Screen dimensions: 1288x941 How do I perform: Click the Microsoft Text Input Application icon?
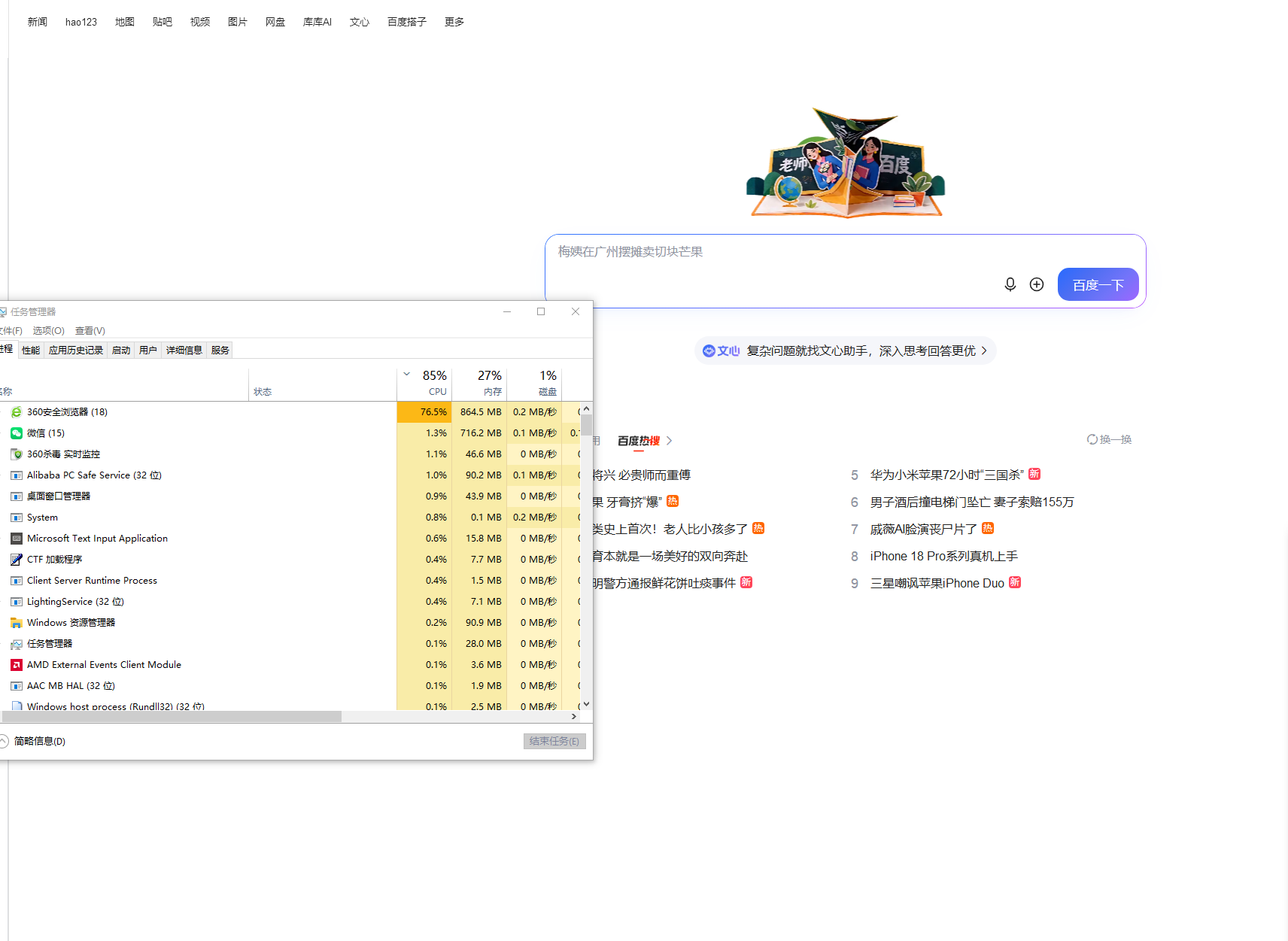tap(17, 539)
